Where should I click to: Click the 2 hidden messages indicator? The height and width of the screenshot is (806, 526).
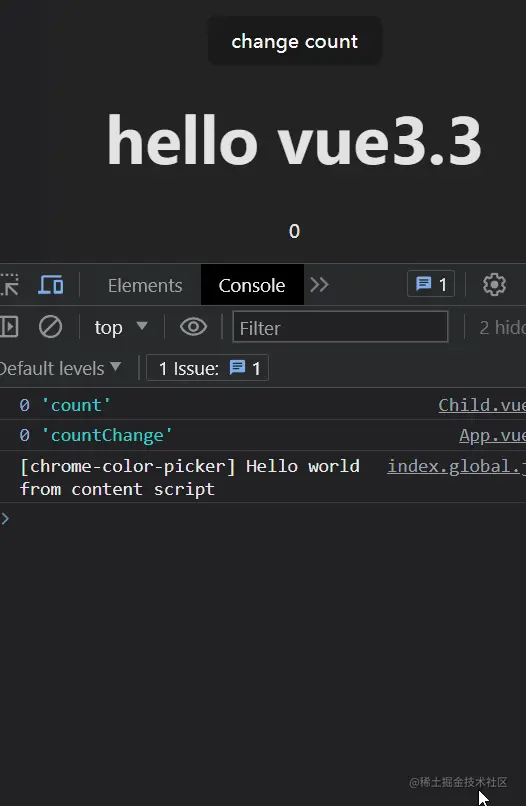coord(502,327)
